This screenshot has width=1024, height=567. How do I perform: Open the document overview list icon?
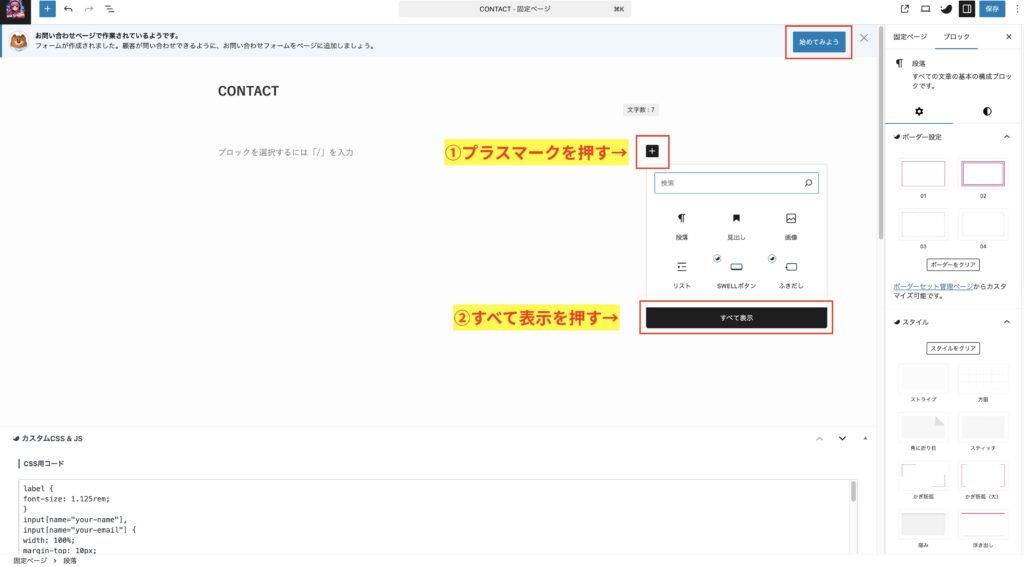(x=109, y=9)
